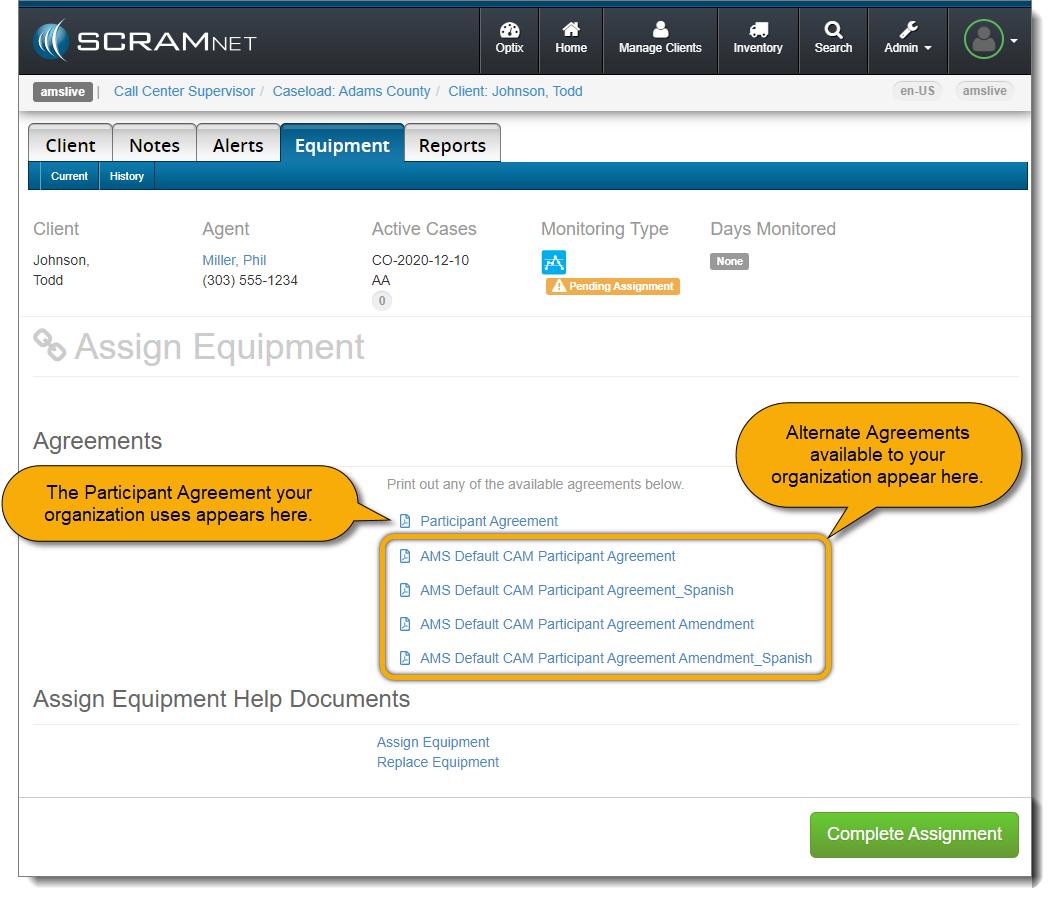Open the user profile avatar dropdown
The image size is (1052, 897).
pos(990,40)
